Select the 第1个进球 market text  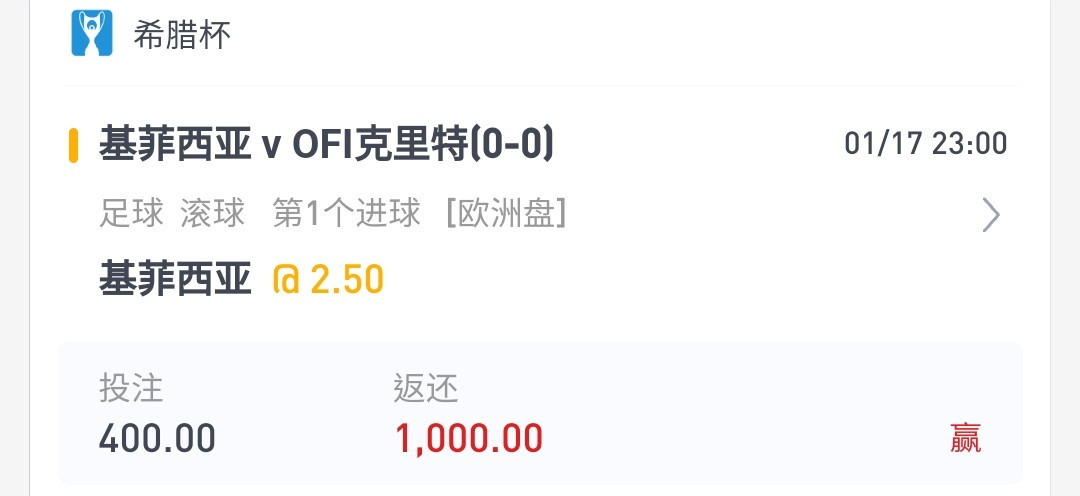(346, 213)
